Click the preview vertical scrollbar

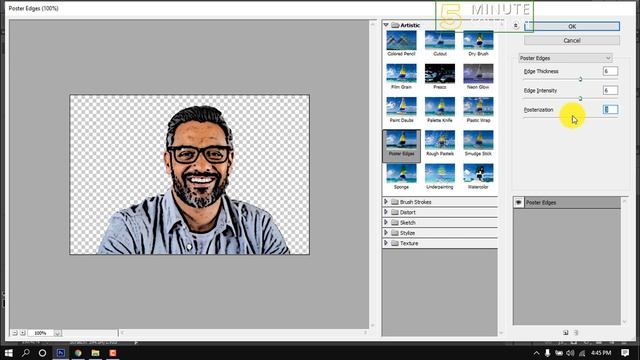[x=372, y=174]
